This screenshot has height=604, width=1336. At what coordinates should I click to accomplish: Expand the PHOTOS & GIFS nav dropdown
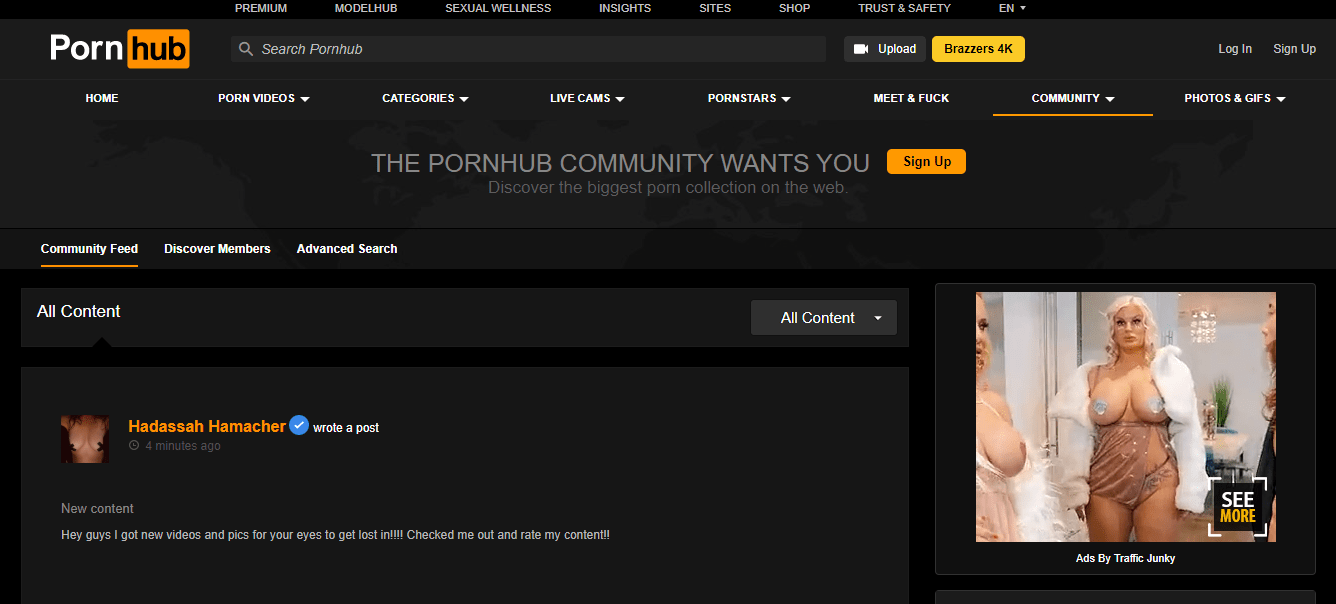(x=1235, y=98)
